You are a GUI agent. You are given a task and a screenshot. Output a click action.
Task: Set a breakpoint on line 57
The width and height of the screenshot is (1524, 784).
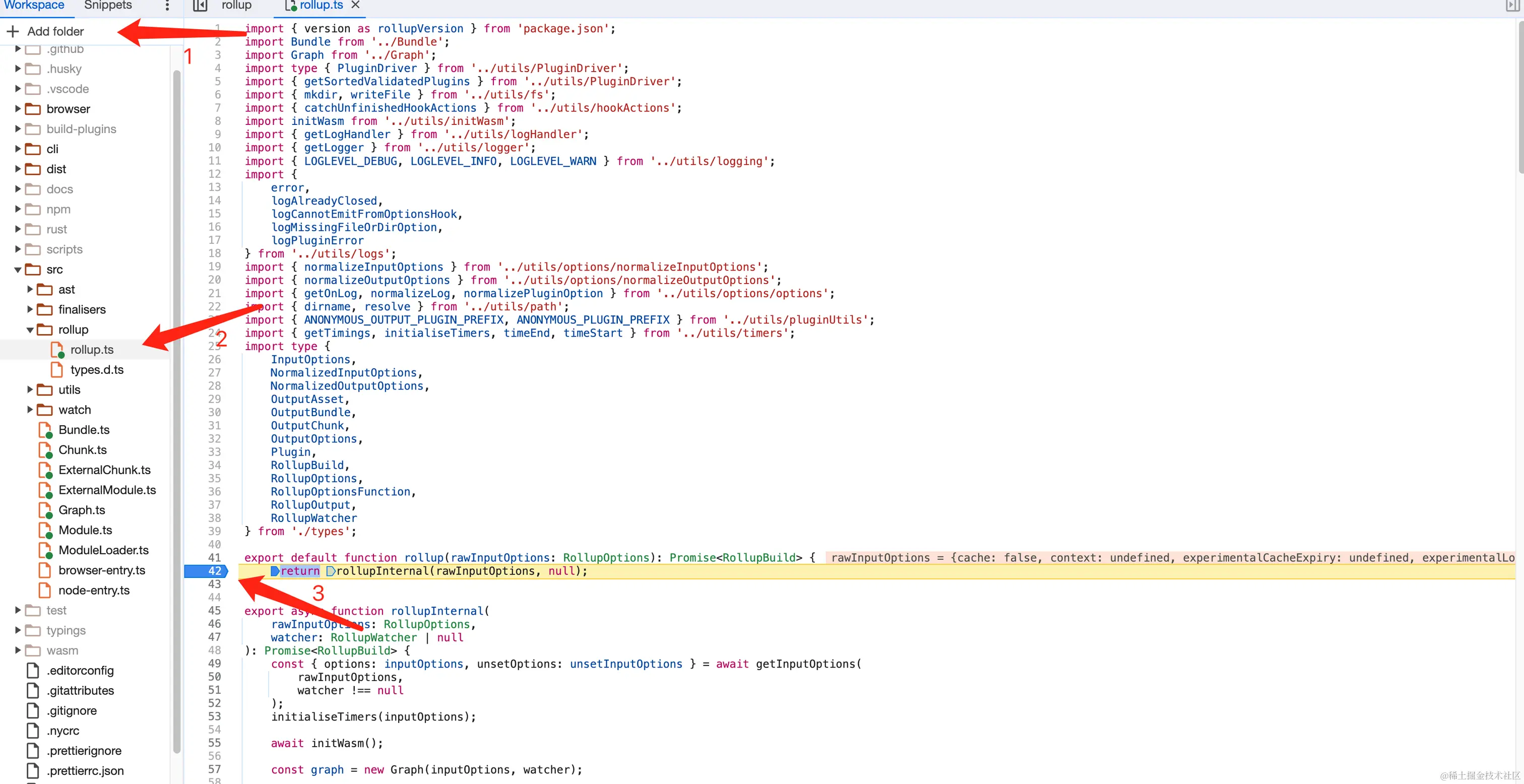(x=214, y=769)
